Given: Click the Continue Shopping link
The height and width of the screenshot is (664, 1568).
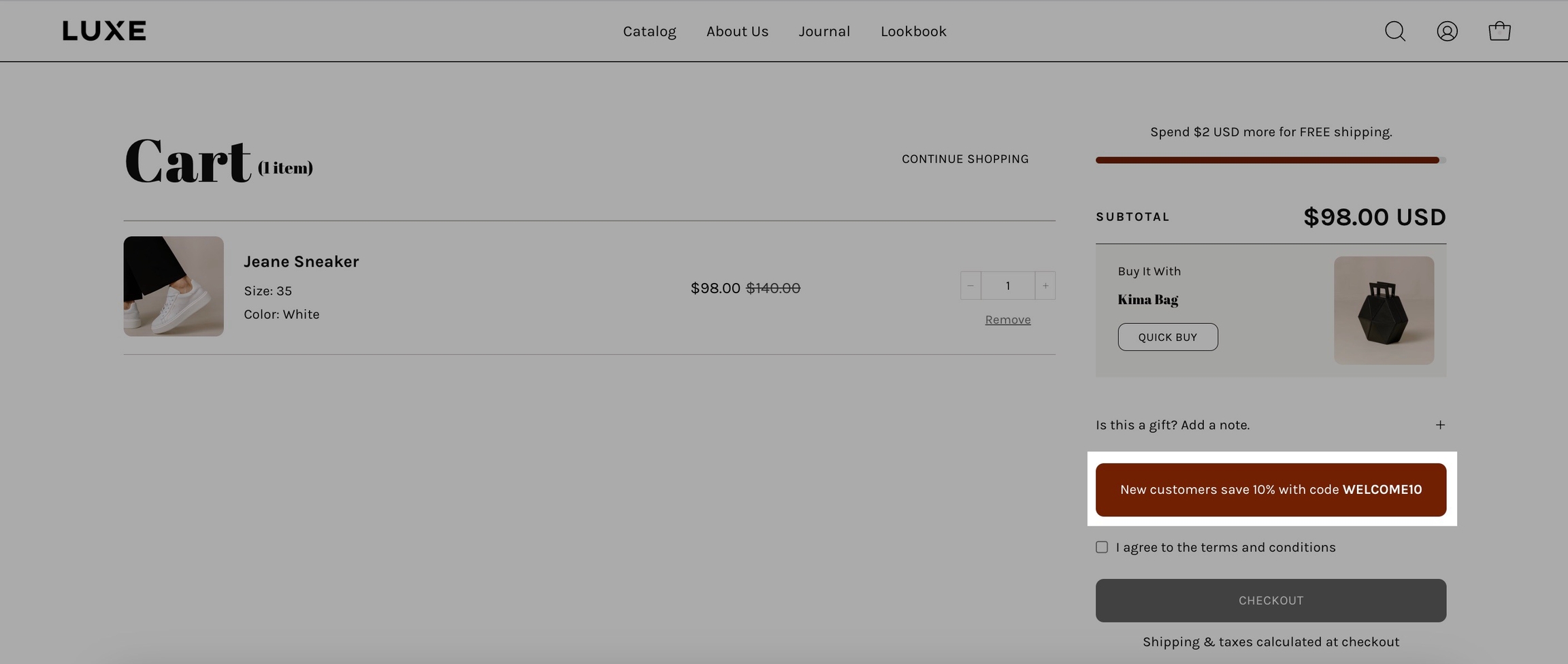Looking at the screenshot, I should tap(965, 159).
